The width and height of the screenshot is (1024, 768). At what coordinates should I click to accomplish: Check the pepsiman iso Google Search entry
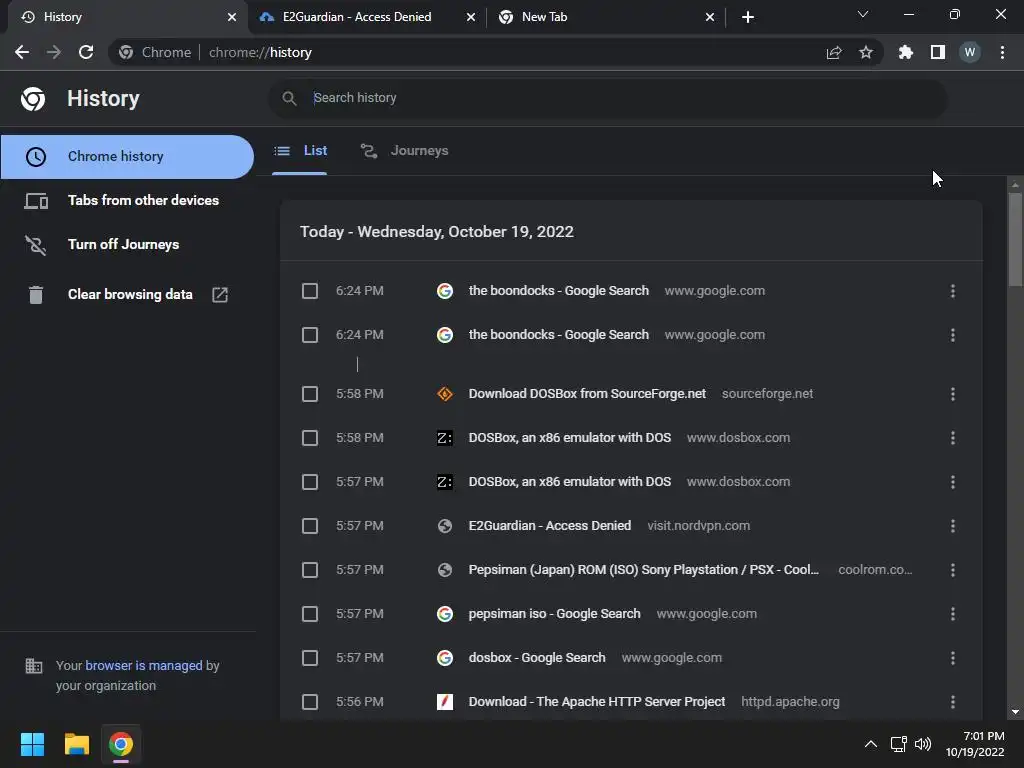click(x=310, y=614)
